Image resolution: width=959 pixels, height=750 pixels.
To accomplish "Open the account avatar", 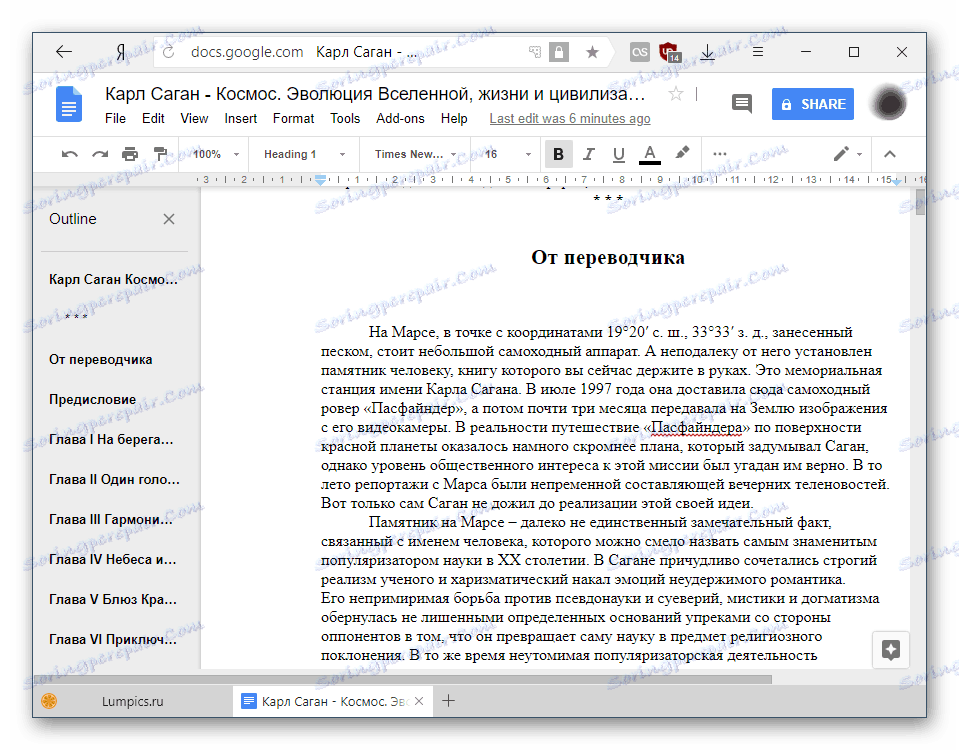I will pos(889,103).
